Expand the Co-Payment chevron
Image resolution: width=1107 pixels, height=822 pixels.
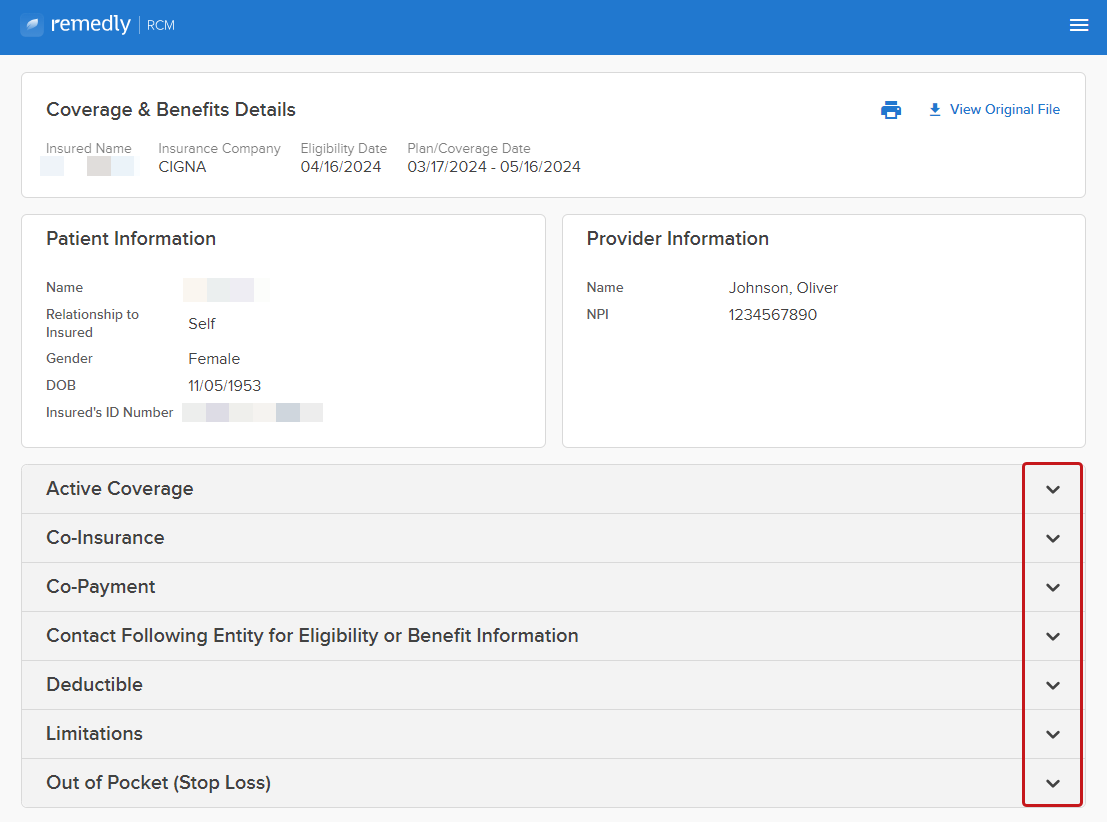tap(1053, 588)
